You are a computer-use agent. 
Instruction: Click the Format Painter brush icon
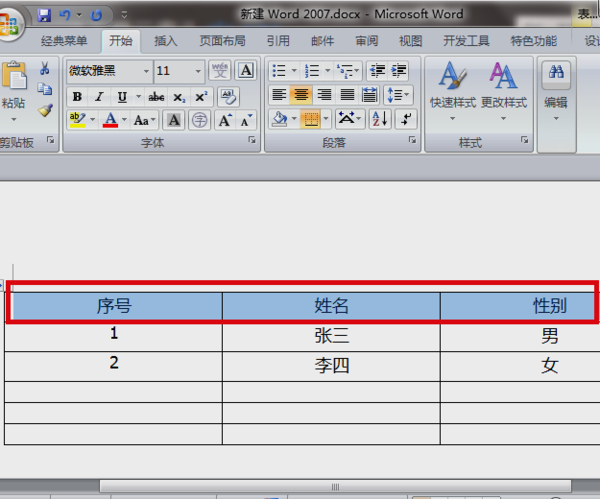(45, 111)
